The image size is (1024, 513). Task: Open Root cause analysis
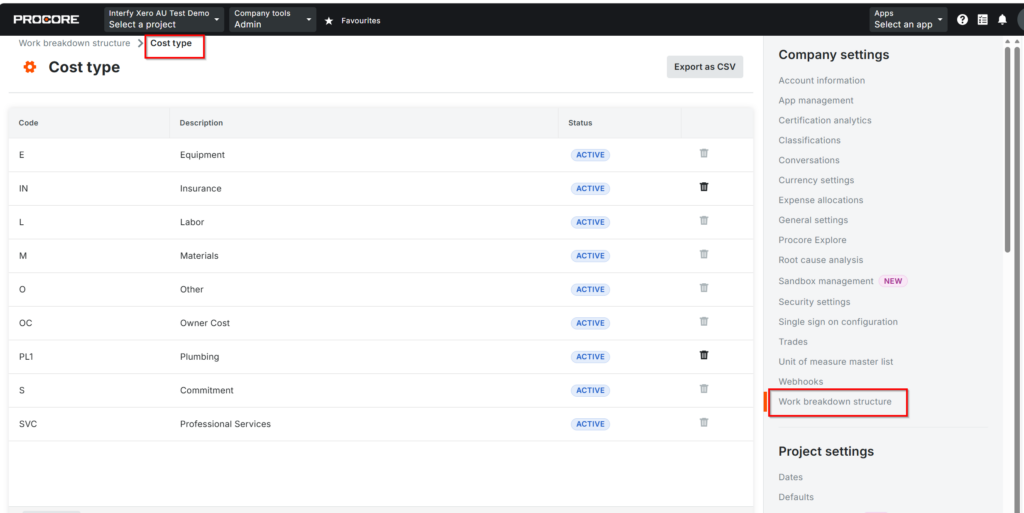[x=820, y=260]
